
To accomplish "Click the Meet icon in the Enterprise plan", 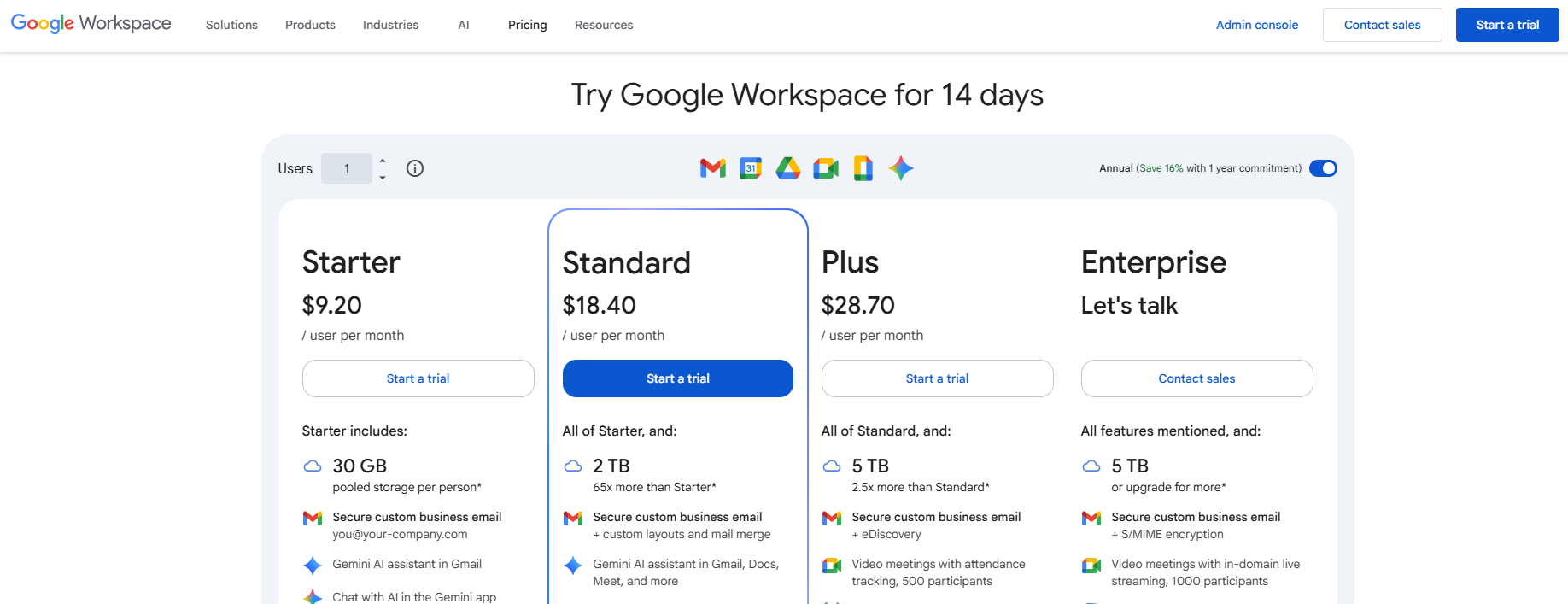I will coord(1091,566).
